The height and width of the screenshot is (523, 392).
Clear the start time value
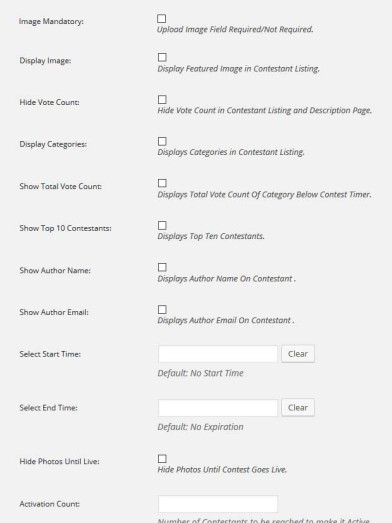tap(298, 354)
